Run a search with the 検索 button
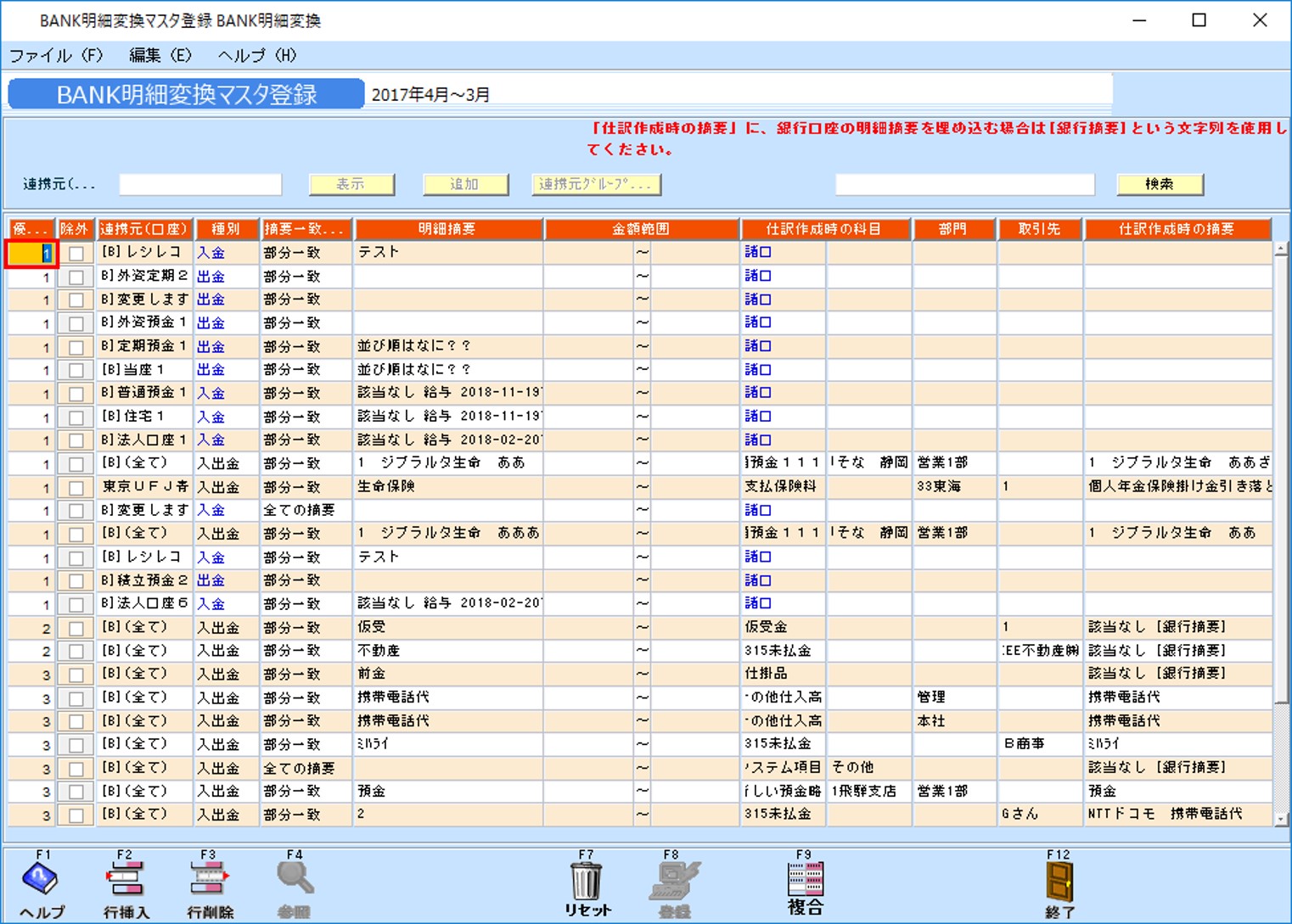This screenshot has width=1292, height=924. click(1160, 184)
